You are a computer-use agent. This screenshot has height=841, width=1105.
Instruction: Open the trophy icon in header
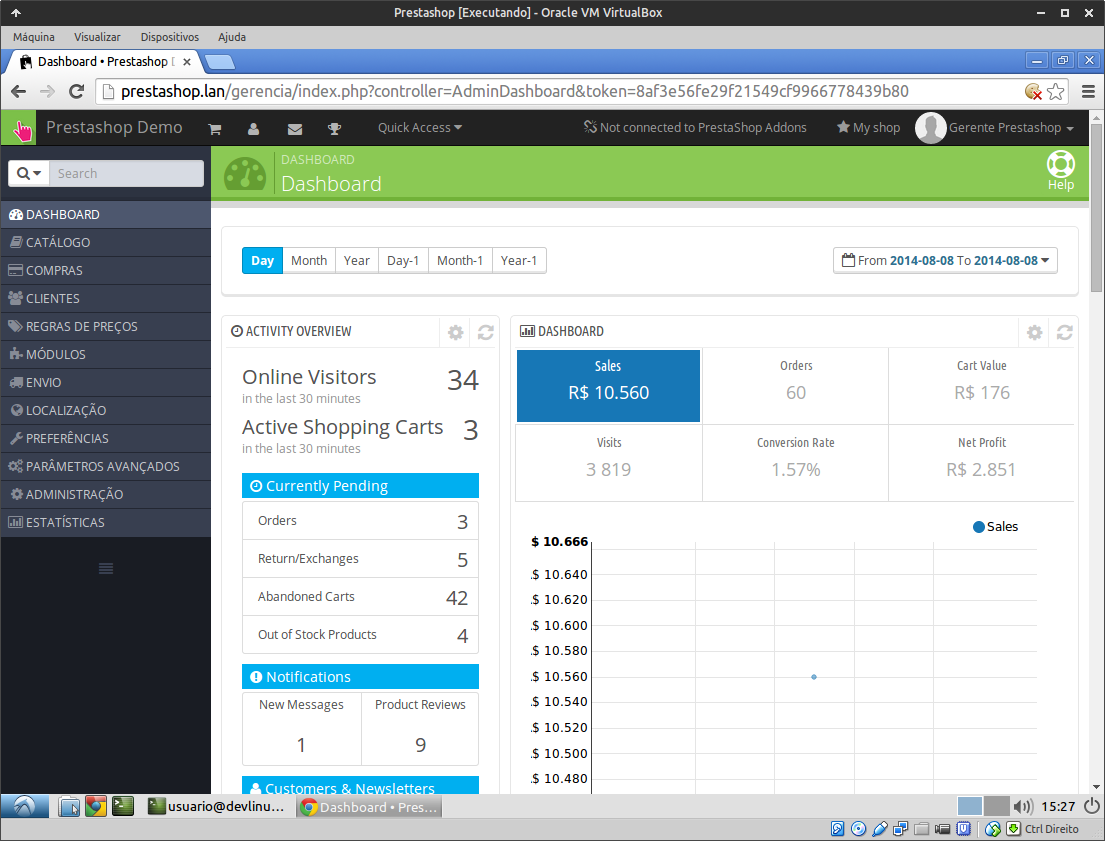coord(335,129)
